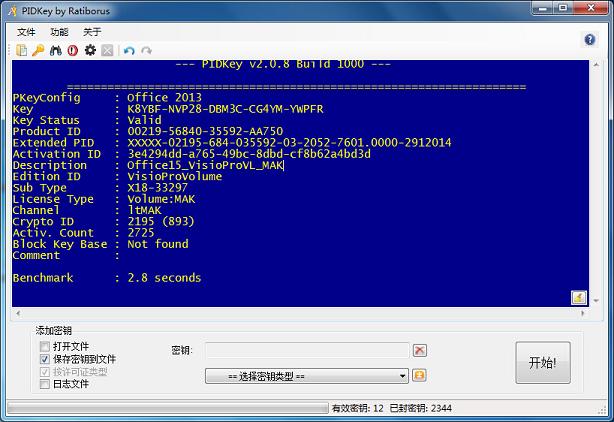The image size is (614, 422).
Task: Click the Crypto ID value 2195 (893)
Action: point(161,222)
